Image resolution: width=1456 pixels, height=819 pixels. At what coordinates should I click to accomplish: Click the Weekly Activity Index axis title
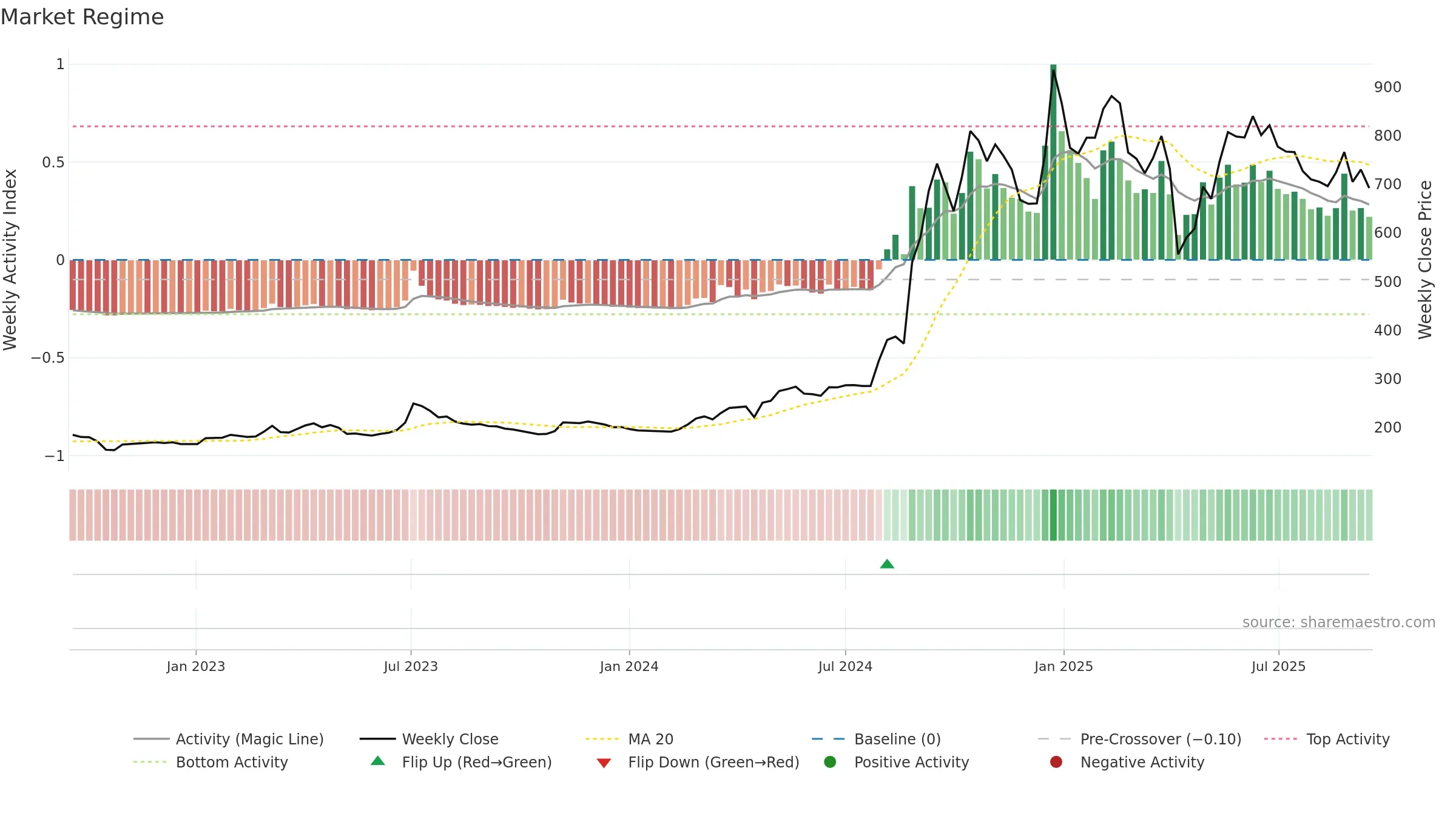(x=10, y=260)
